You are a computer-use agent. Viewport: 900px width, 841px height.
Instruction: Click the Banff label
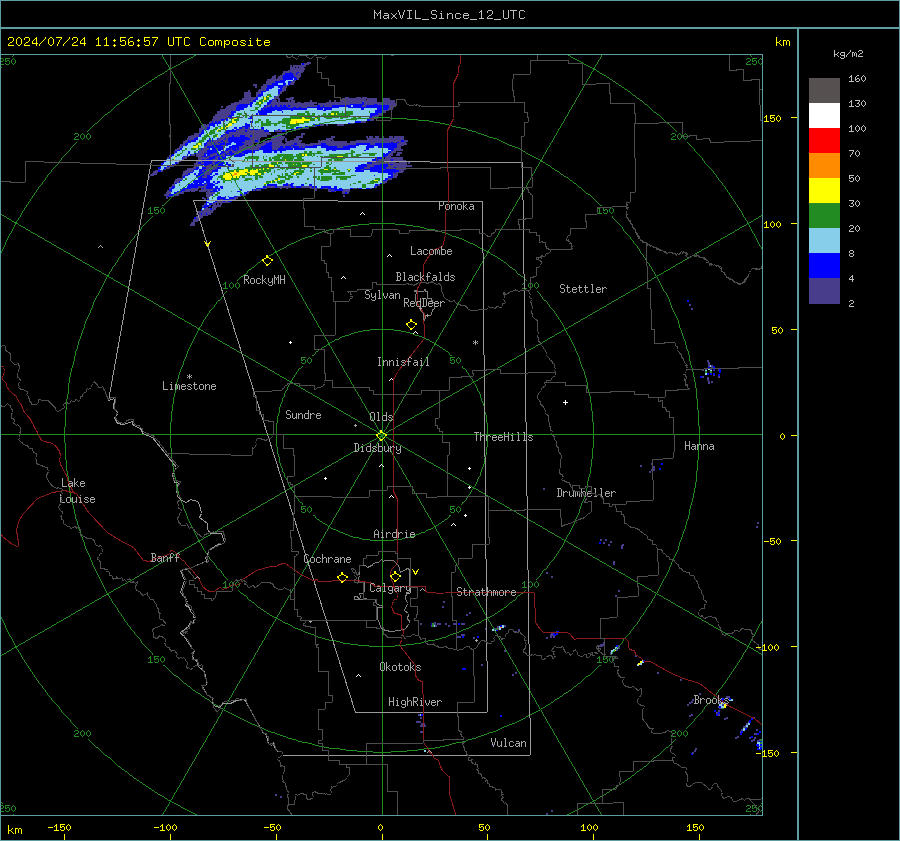pos(165,557)
